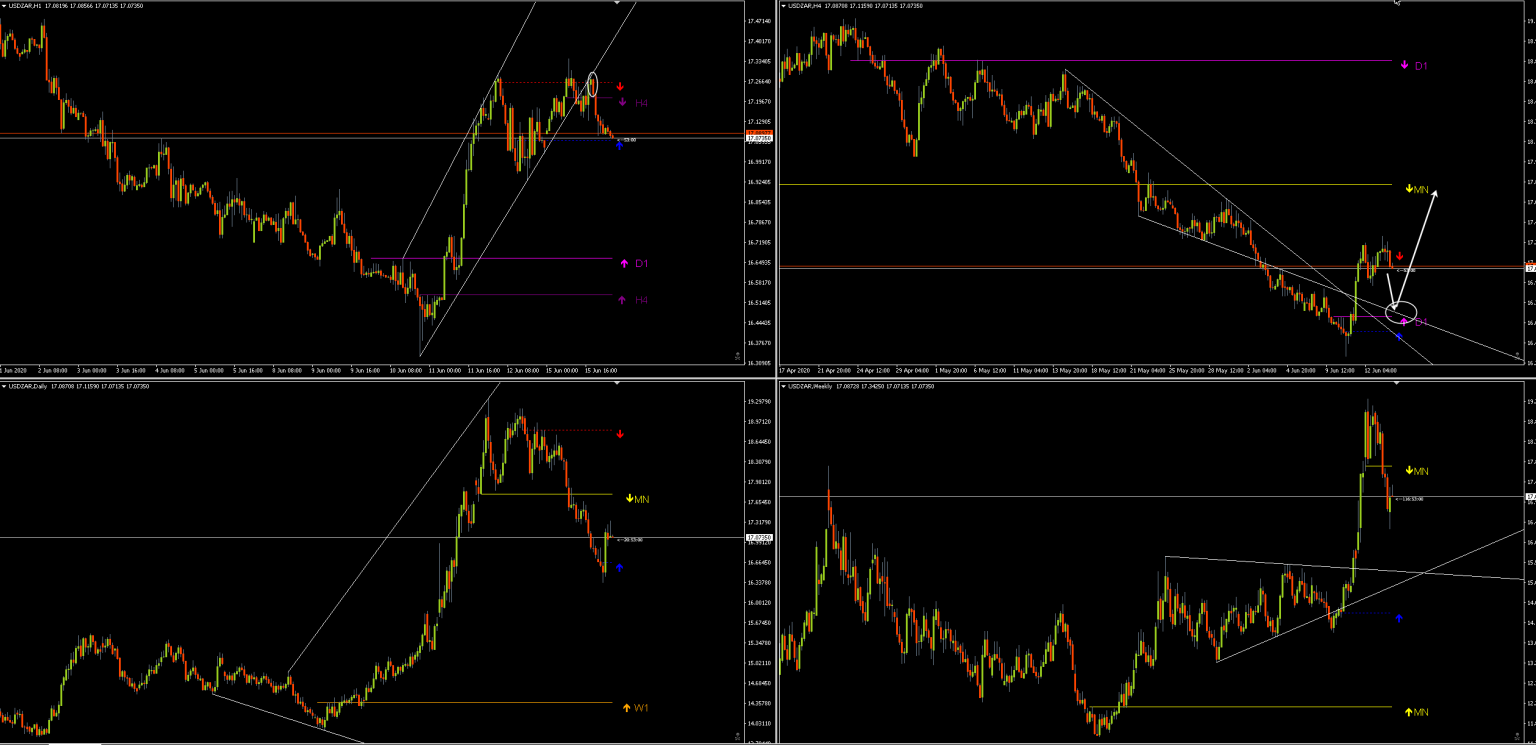Open the USDZAR,Weekly chart title dropdown triangle
The height and width of the screenshot is (745, 1536).
pyautogui.click(x=784, y=386)
